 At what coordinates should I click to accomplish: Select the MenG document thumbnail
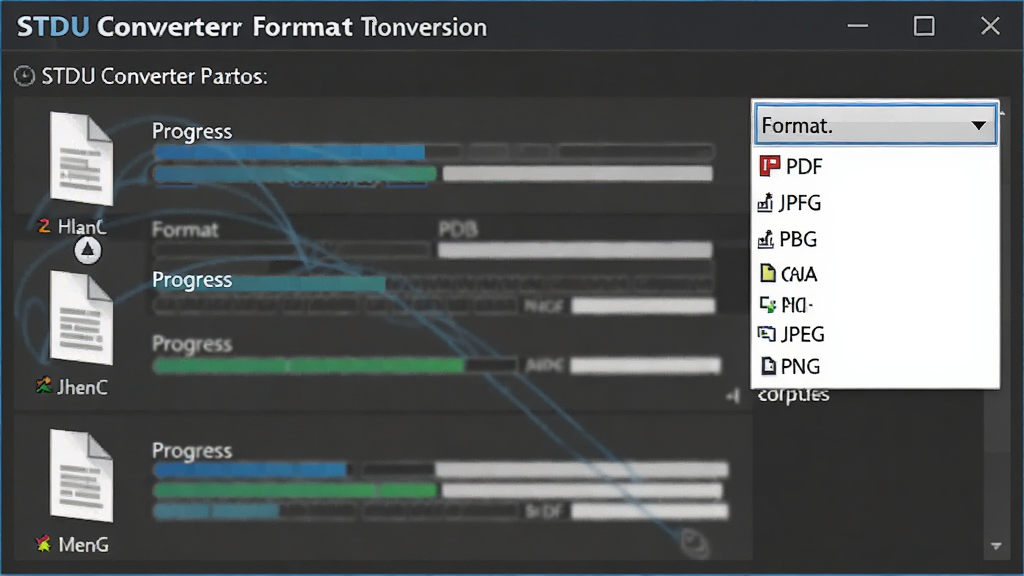tap(82, 475)
